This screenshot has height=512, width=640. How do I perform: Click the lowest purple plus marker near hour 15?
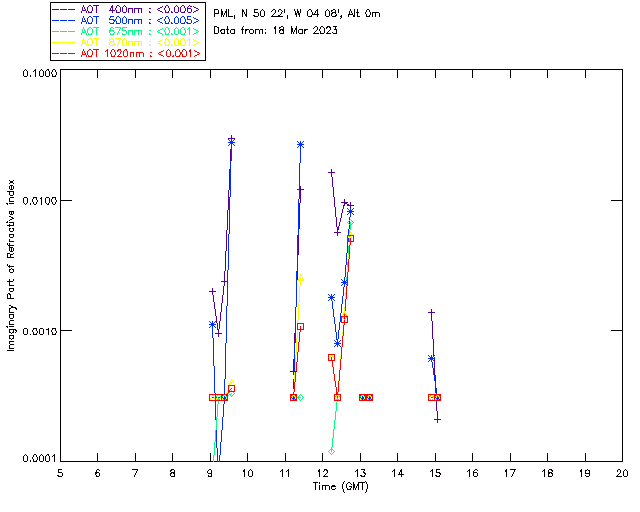[x=437, y=420]
